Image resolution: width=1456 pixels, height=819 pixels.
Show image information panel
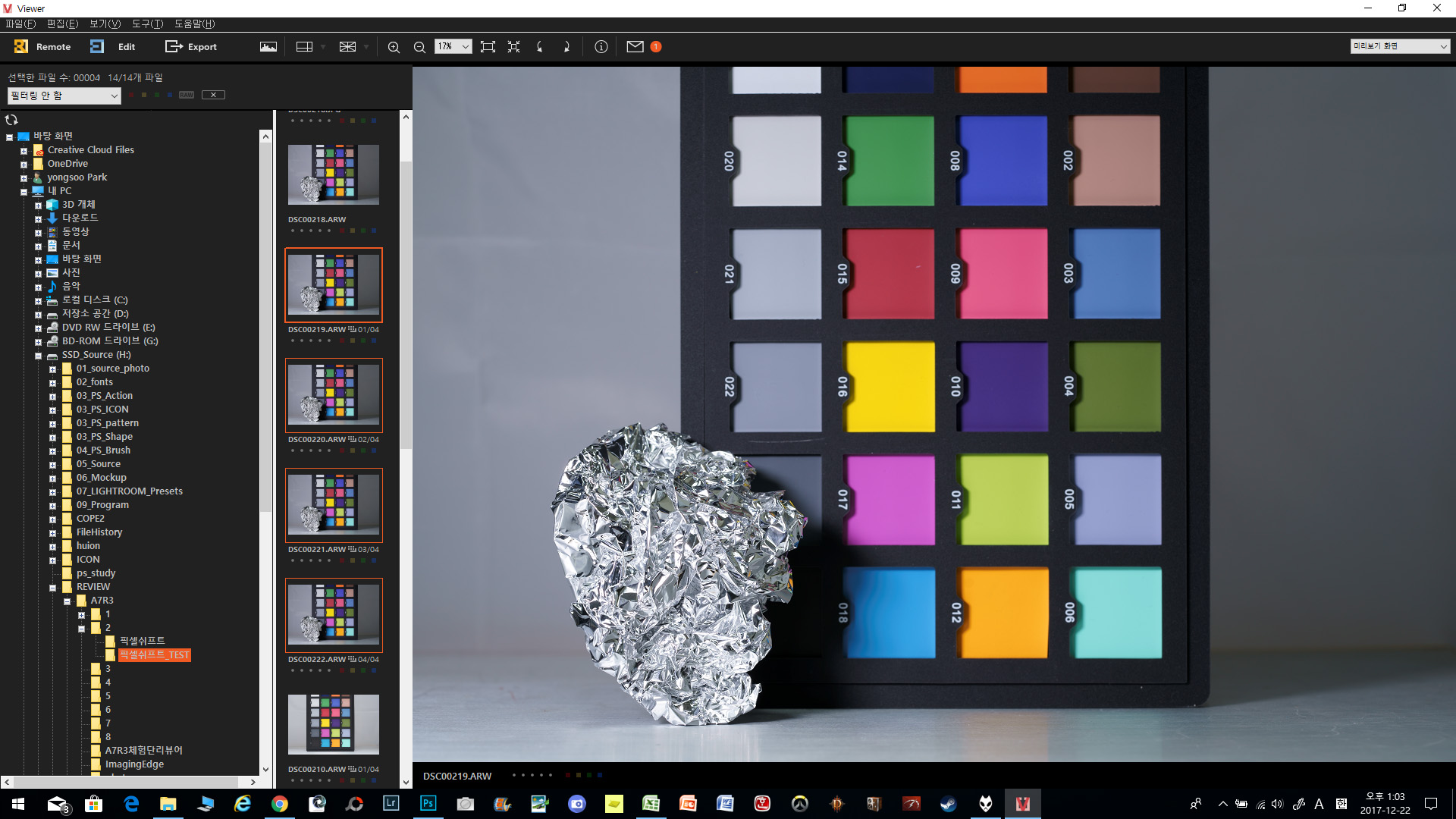point(601,47)
